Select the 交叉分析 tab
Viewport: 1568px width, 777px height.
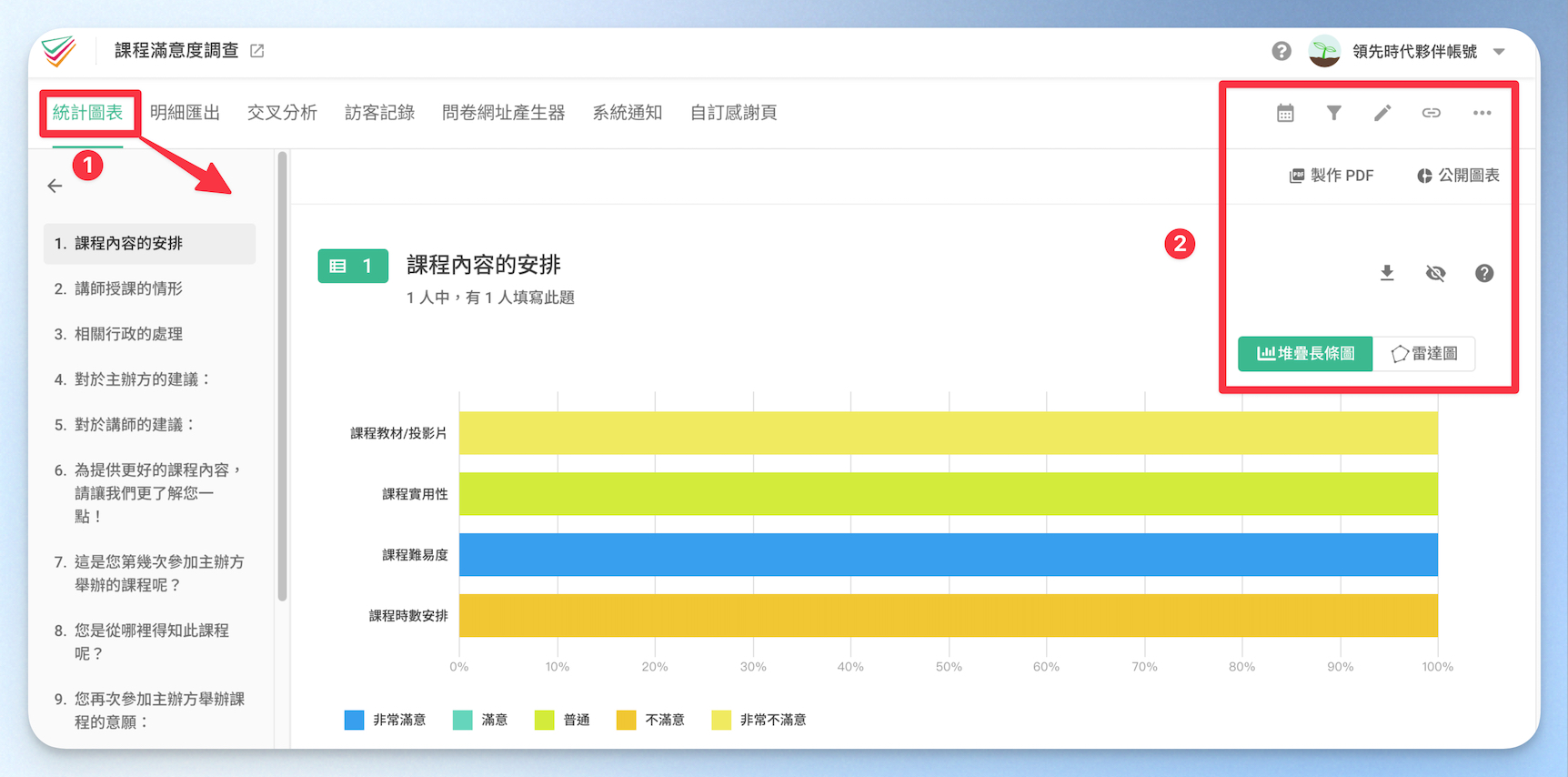pos(282,113)
